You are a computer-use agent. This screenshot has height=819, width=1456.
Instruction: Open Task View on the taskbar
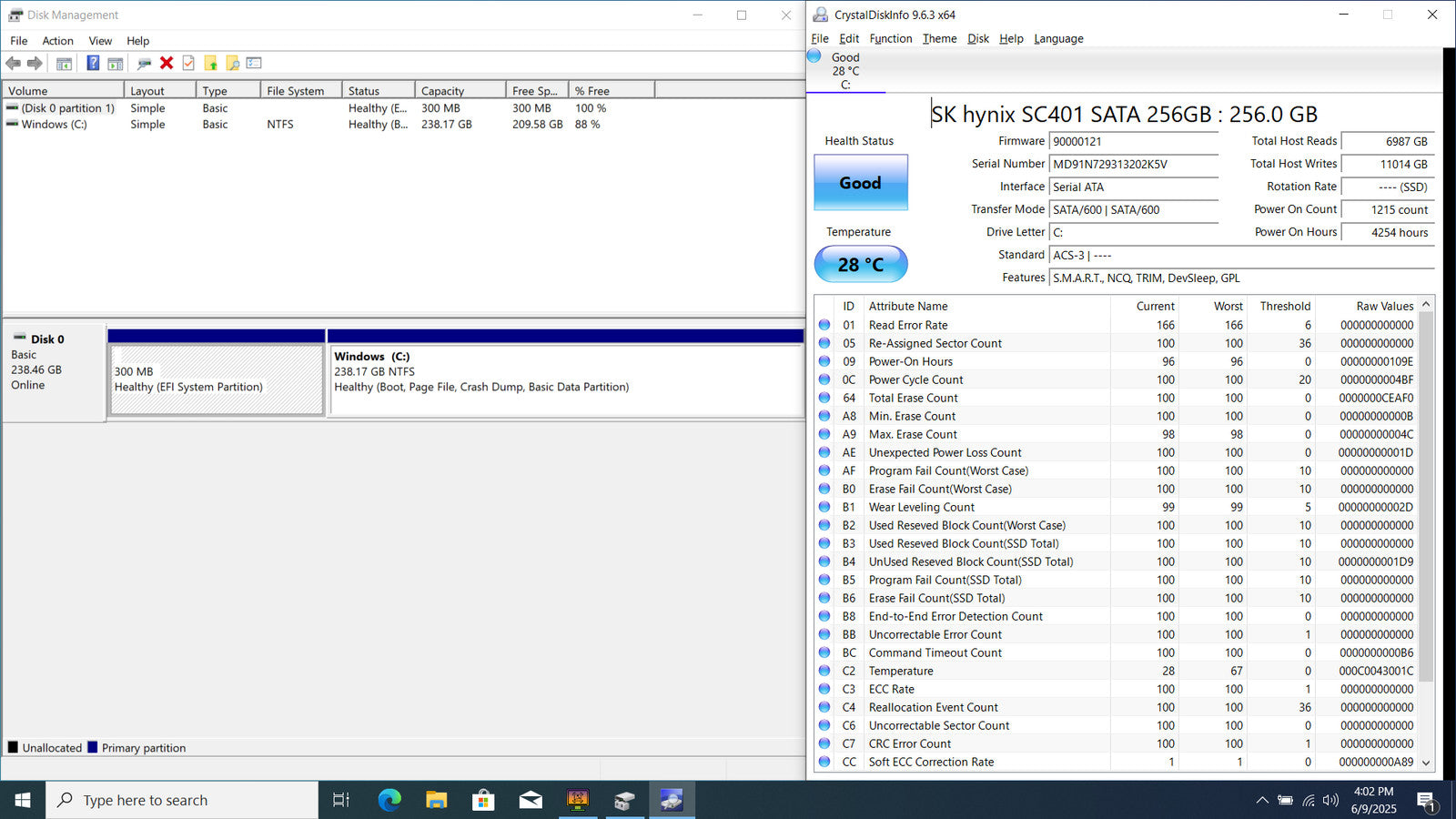click(x=341, y=800)
